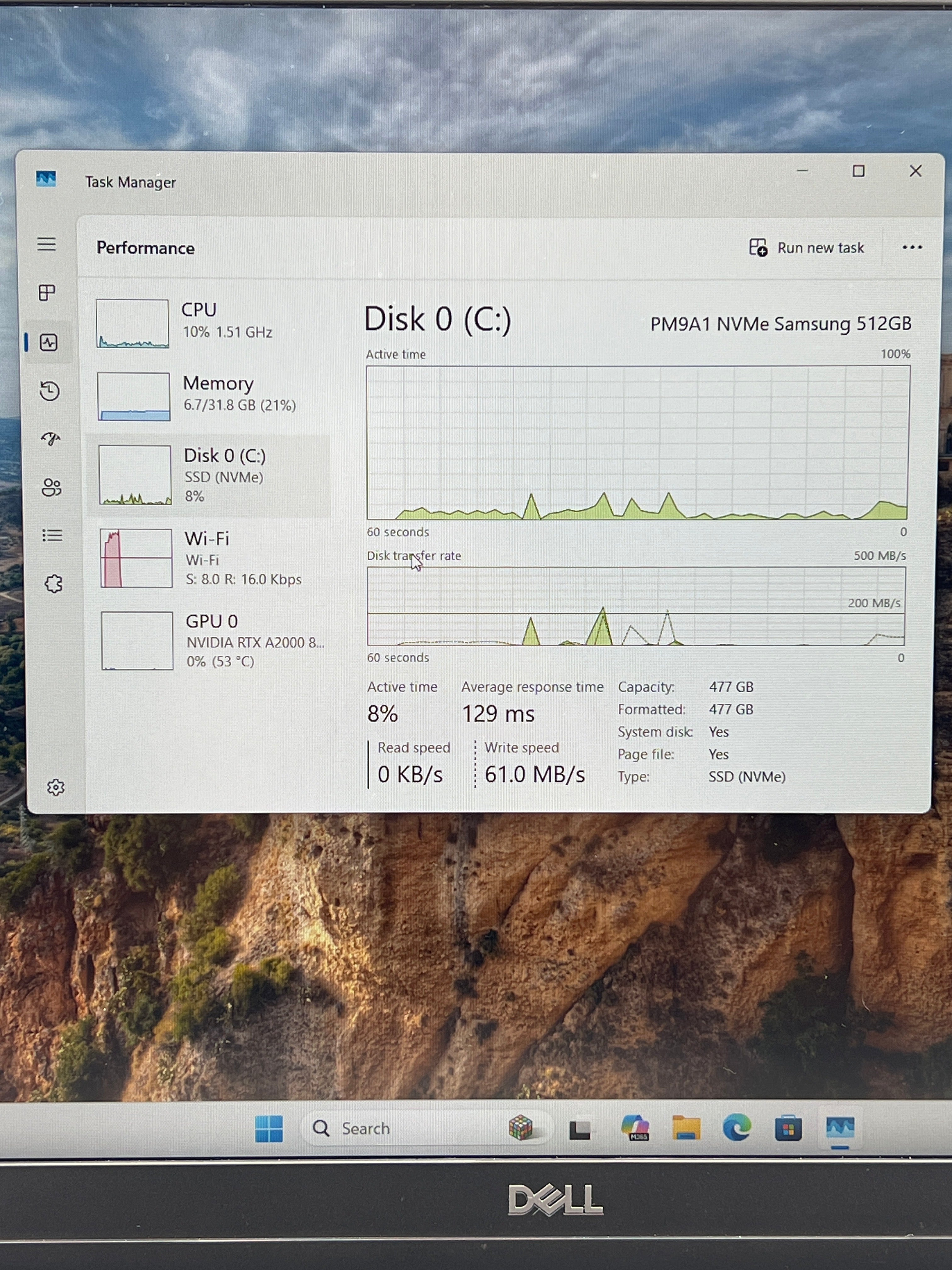Viewport: 952px width, 1270px height.
Task: Click the taskbar Search box
Action: point(428,1128)
